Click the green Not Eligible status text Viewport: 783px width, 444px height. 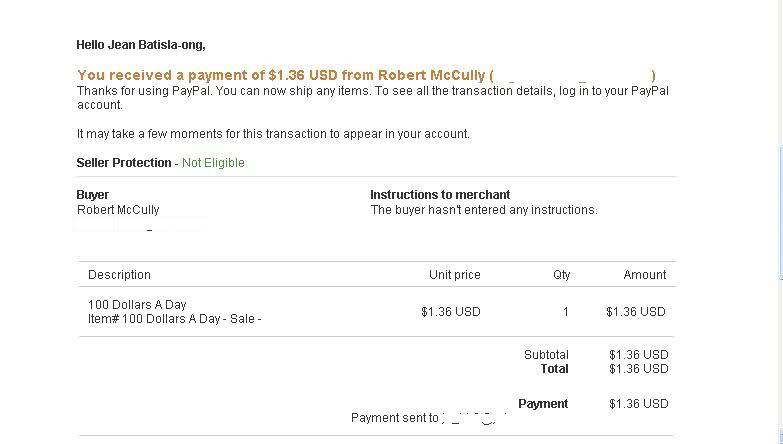(213, 163)
